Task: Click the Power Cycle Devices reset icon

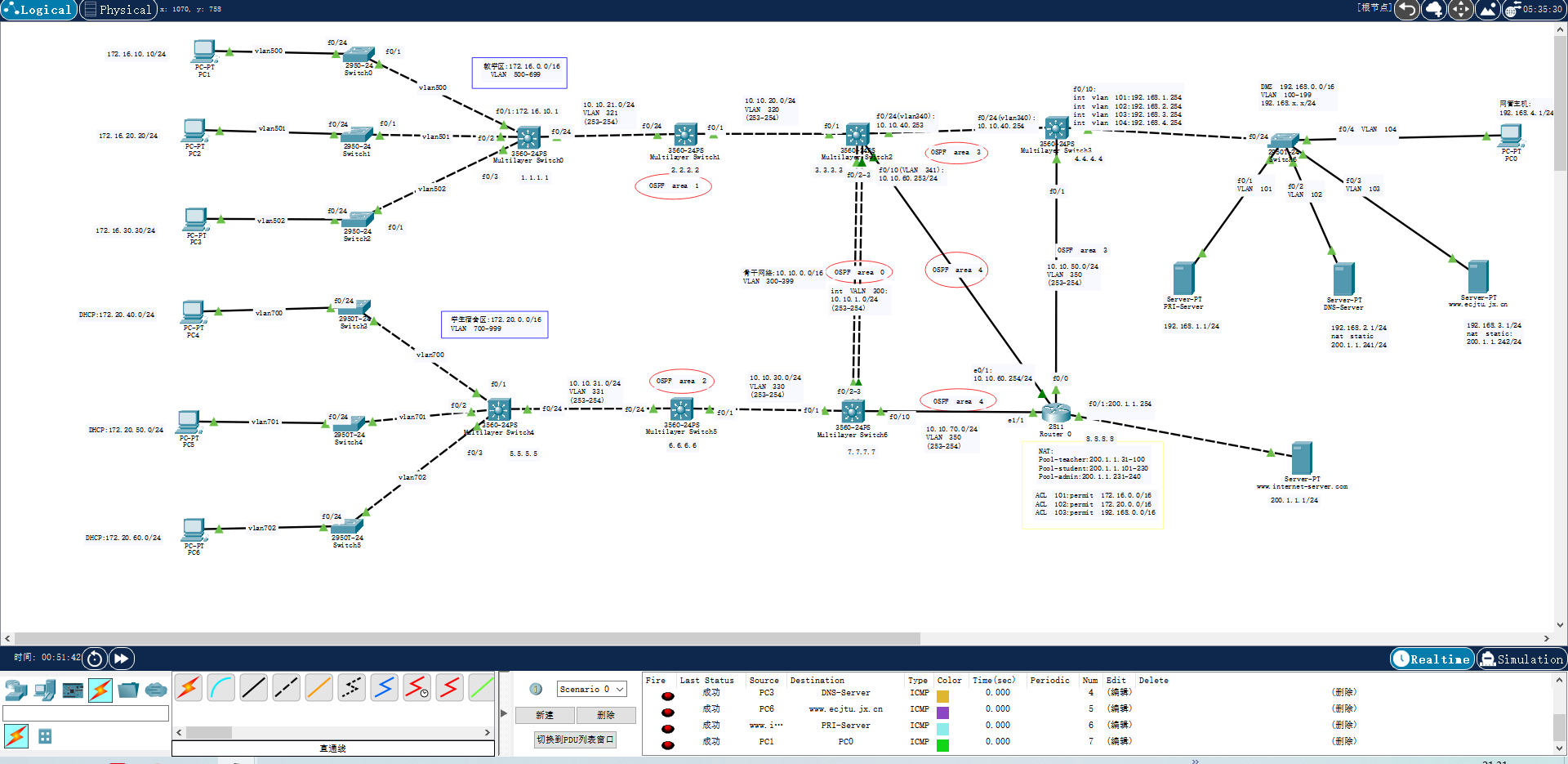Action: 95,659
